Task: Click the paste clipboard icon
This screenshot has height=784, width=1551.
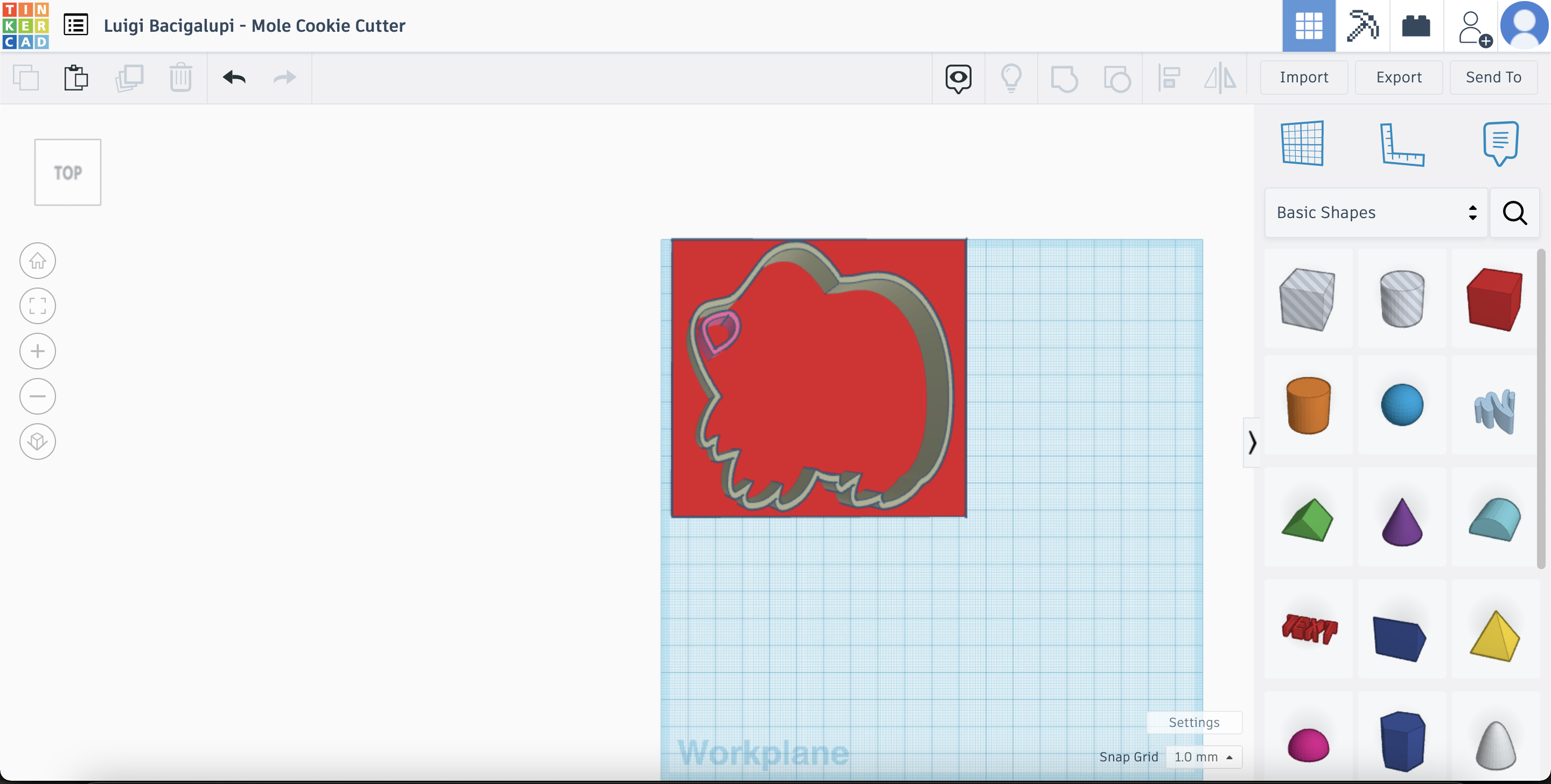Action: coord(76,77)
